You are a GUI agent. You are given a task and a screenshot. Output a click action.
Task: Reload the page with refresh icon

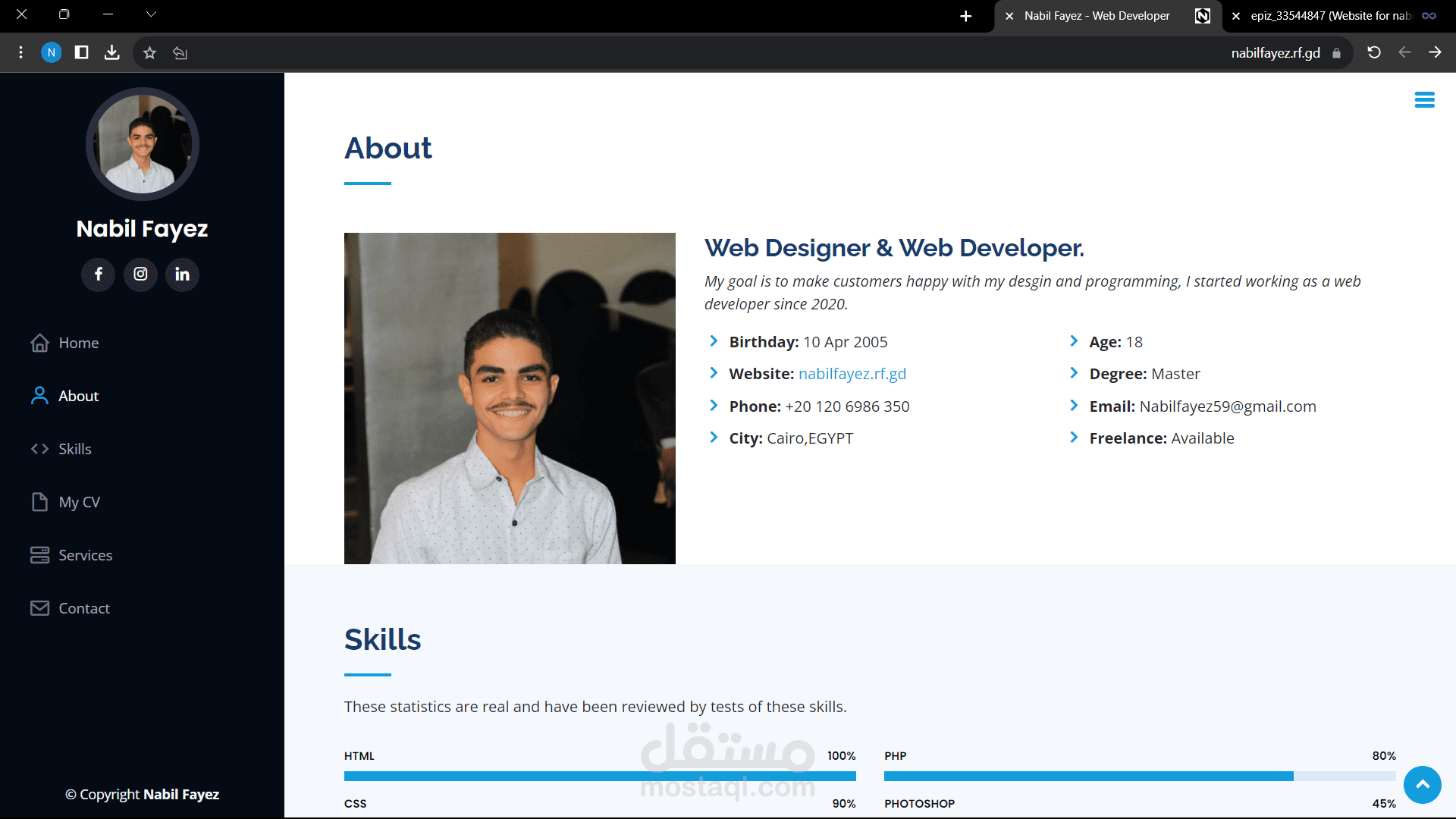point(1373,52)
